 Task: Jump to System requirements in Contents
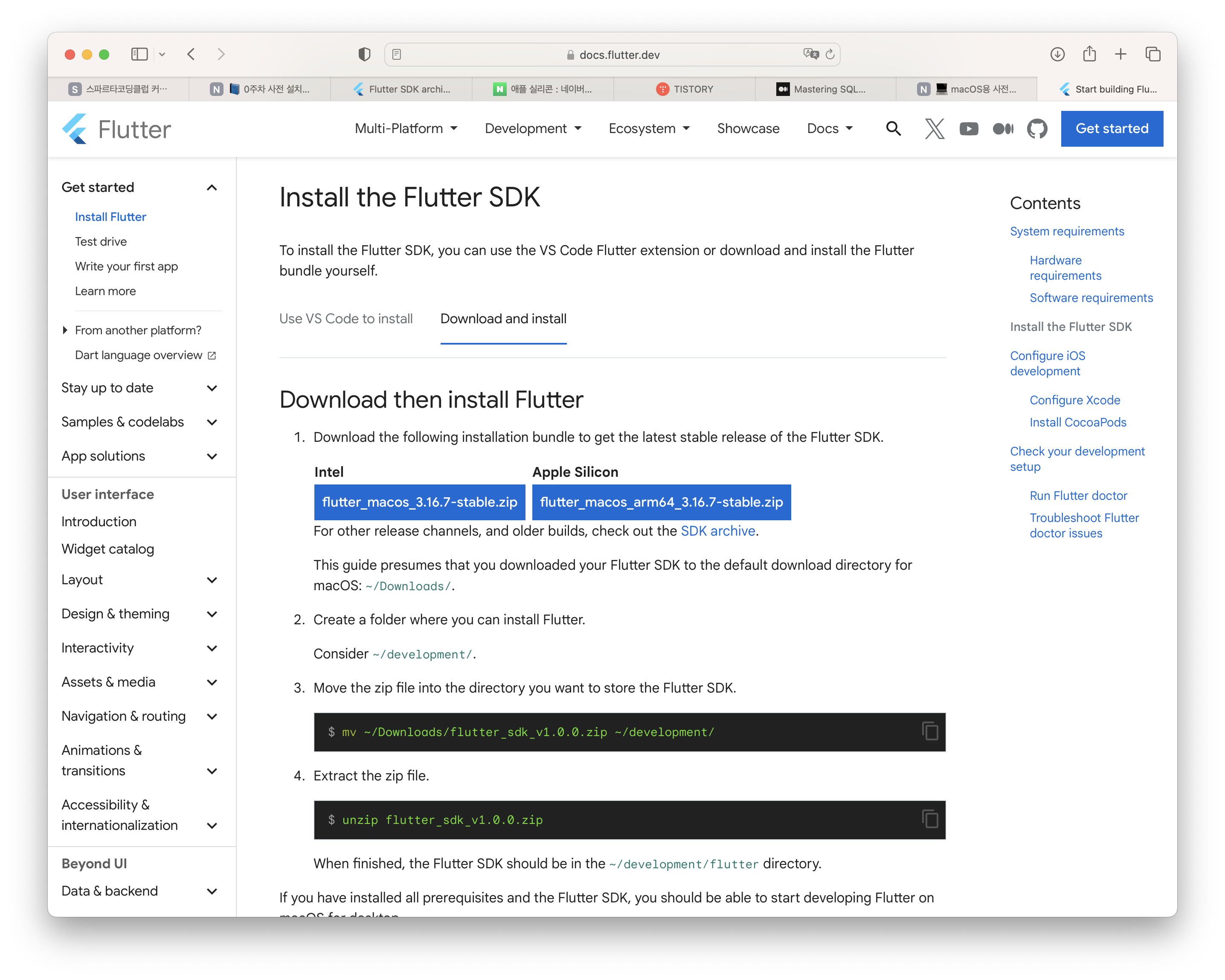1067,231
